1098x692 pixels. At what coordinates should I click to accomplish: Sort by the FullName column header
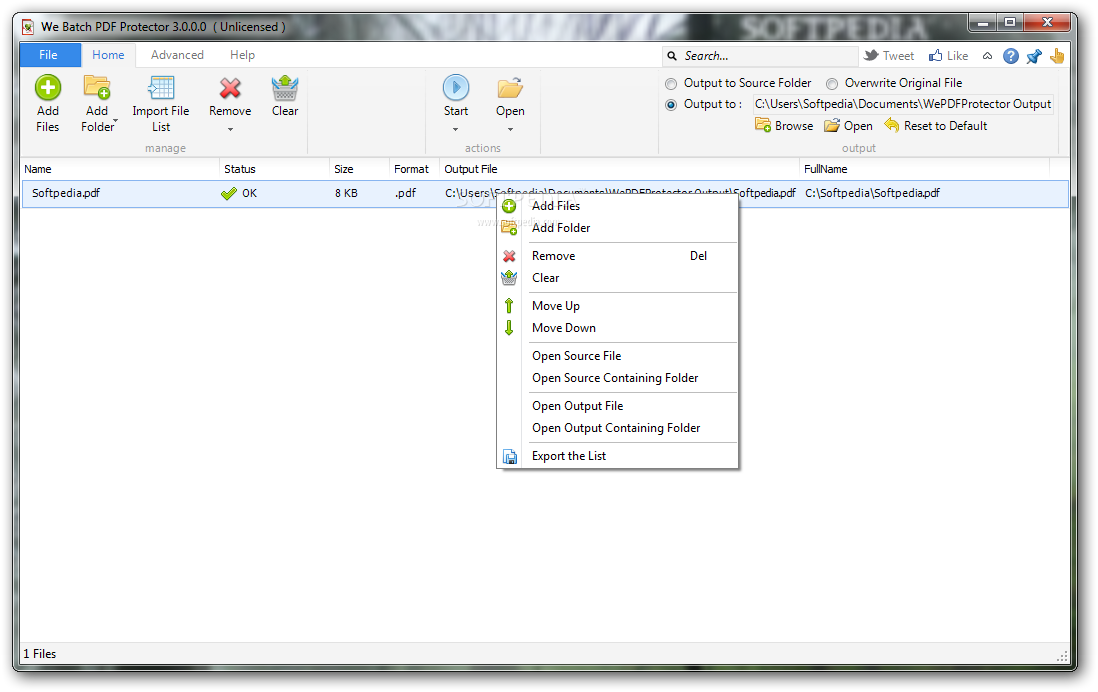(924, 169)
